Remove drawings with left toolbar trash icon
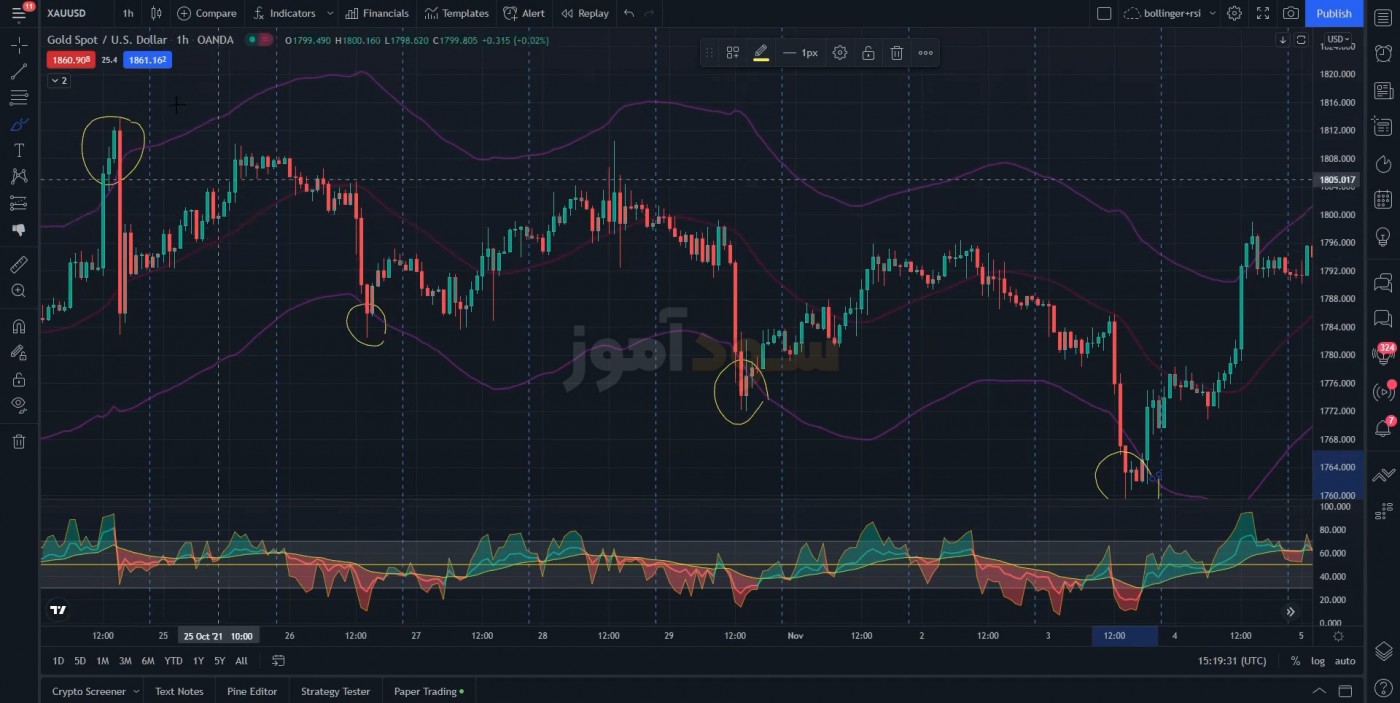Image resolution: width=1400 pixels, height=703 pixels. pyautogui.click(x=19, y=441)
